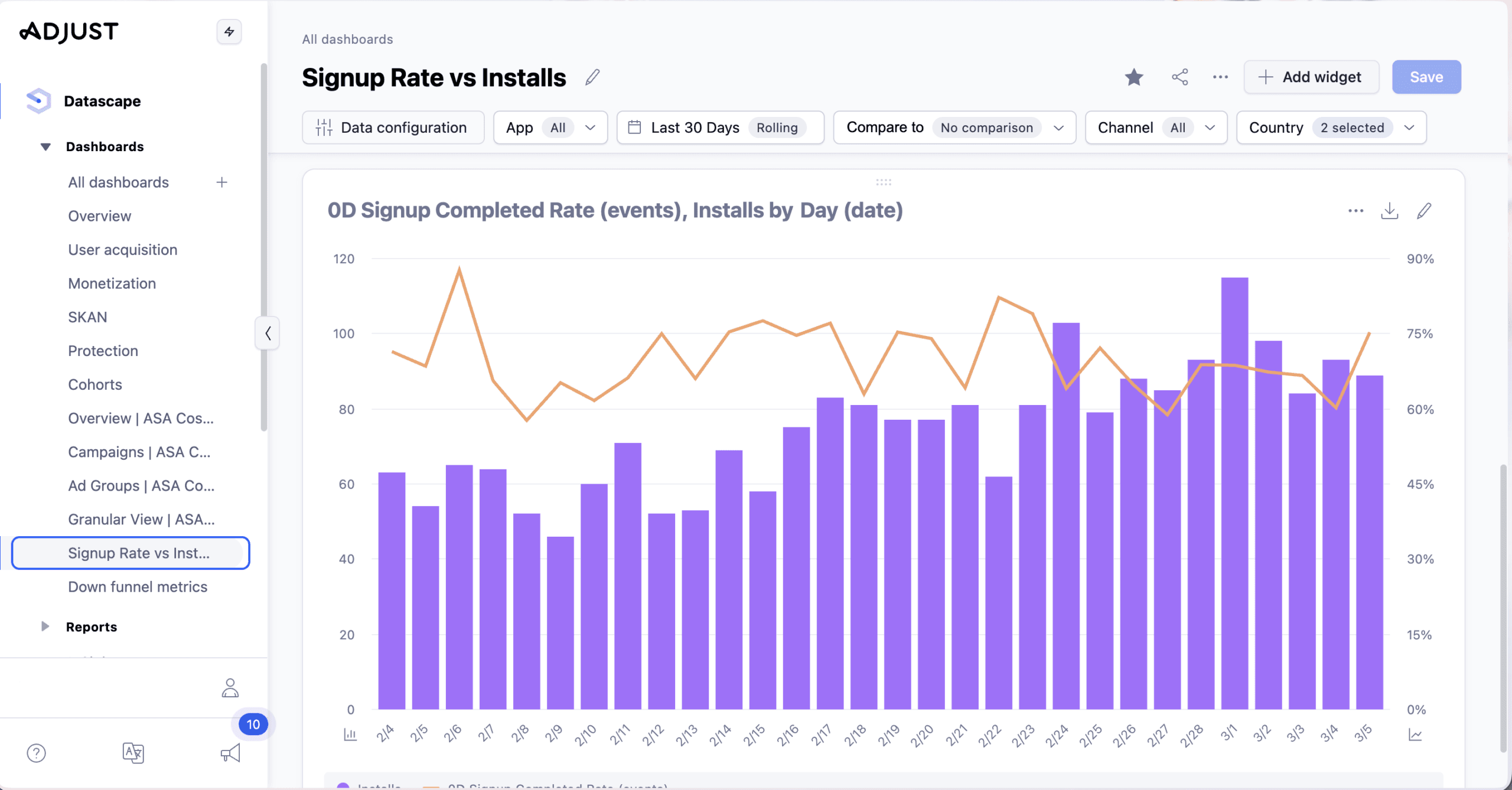Edit the widget using pencil icon
This screenshot has height=790, width=1512.
pos(1424,211)
